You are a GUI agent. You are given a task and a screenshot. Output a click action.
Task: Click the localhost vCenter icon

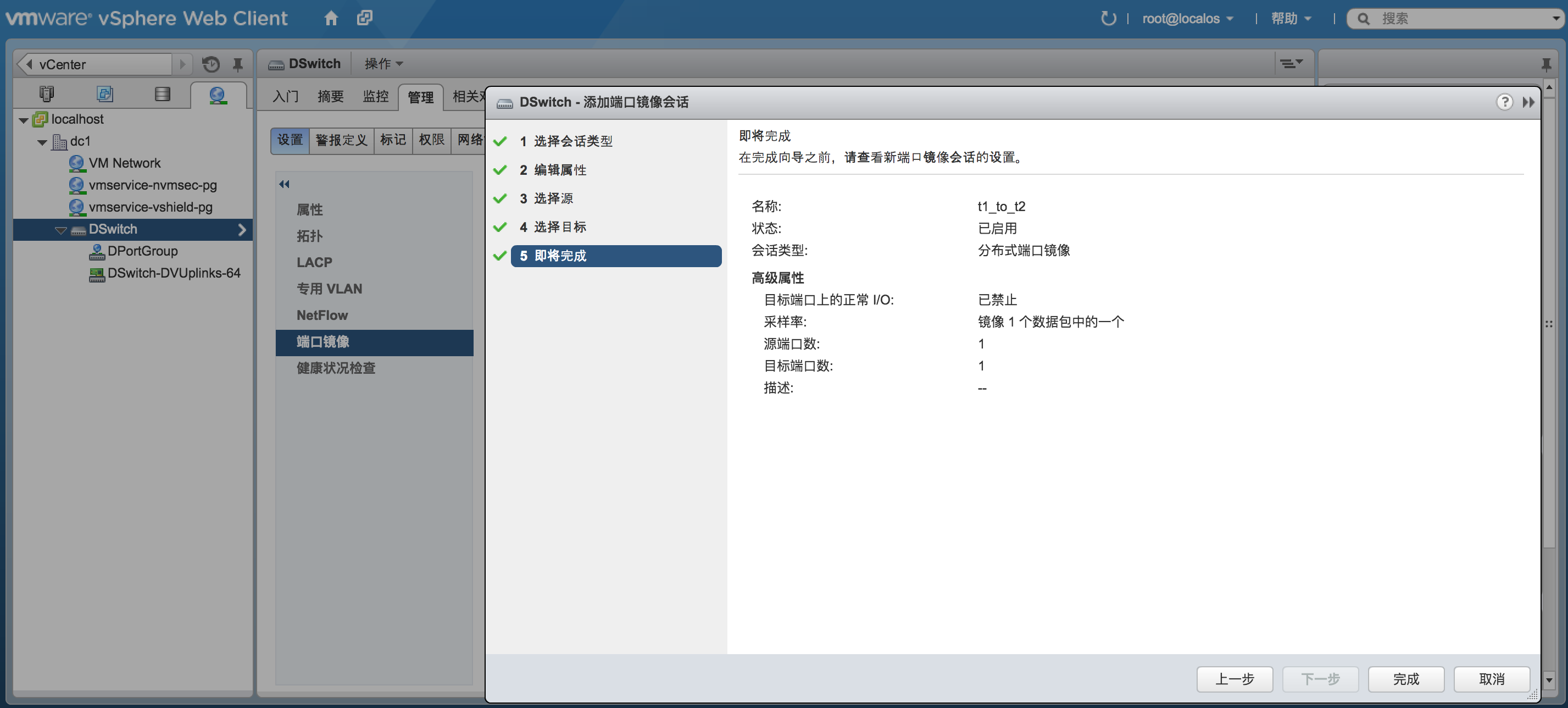tap(40, 119)
